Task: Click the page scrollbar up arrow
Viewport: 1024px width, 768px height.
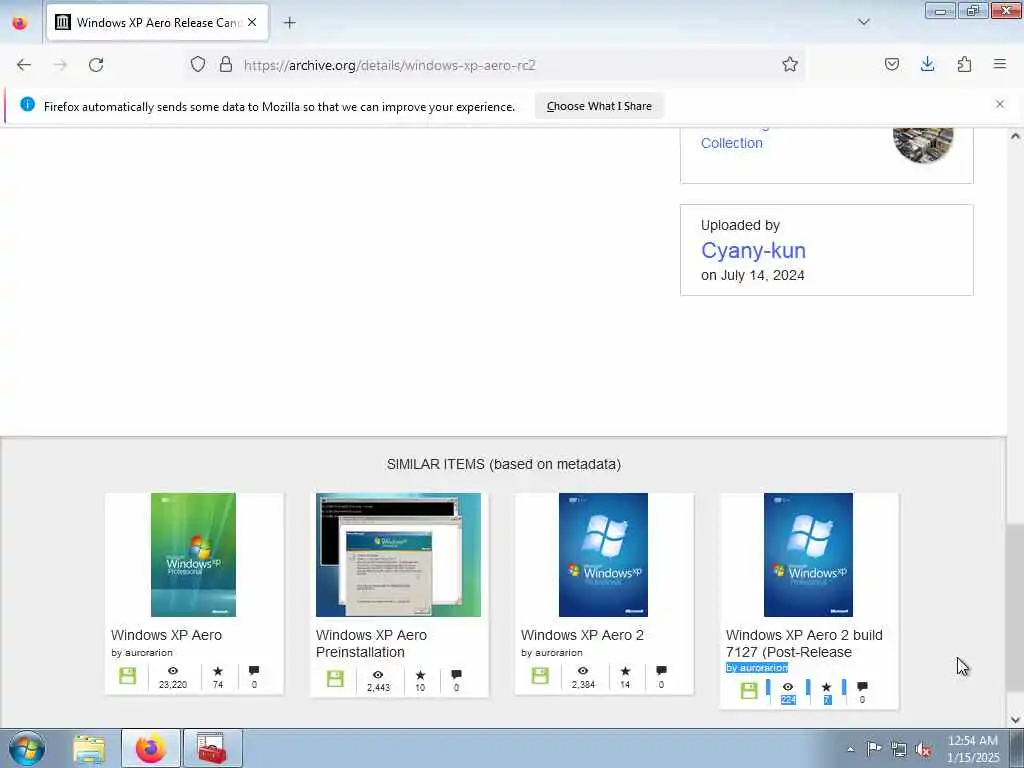Action: (1015, 136)
